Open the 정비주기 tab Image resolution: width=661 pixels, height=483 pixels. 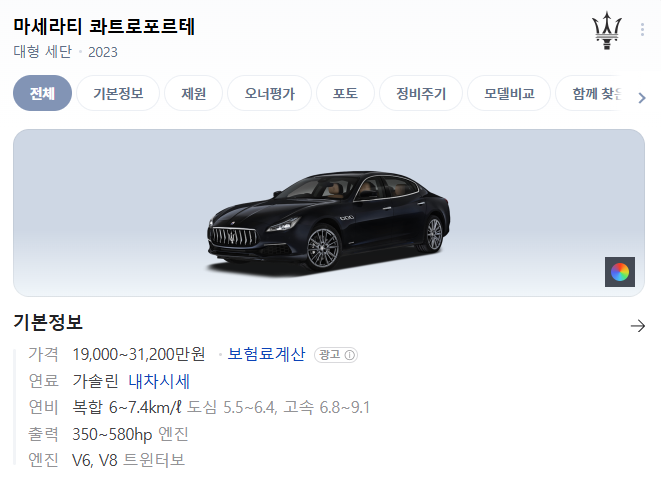[421, 93]
